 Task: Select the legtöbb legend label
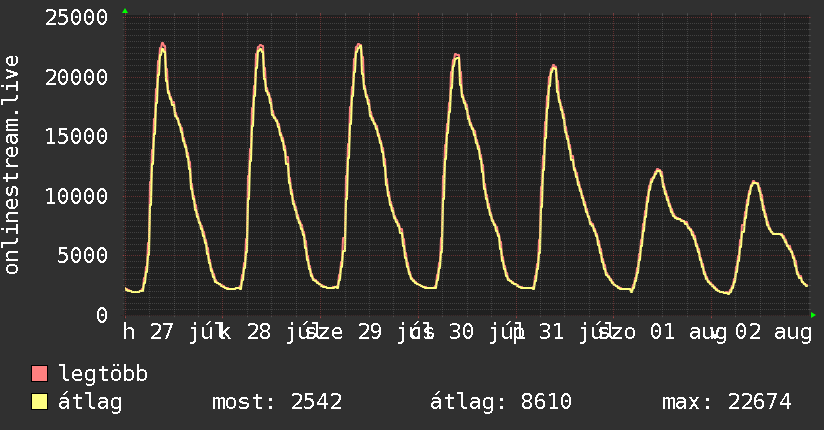coord(103,373)
